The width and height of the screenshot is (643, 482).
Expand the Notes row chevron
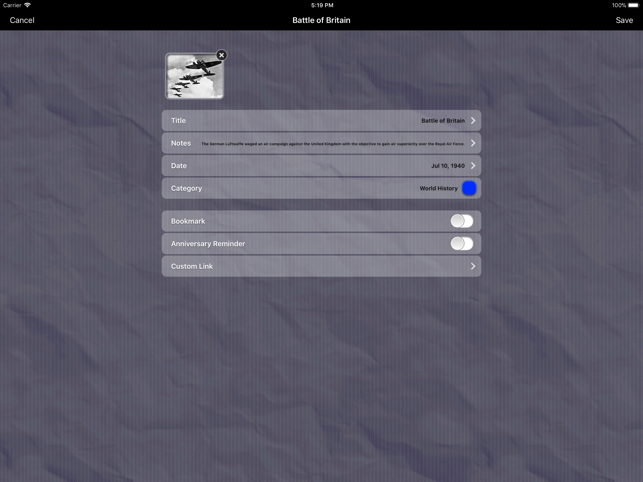tap(473, 143)
